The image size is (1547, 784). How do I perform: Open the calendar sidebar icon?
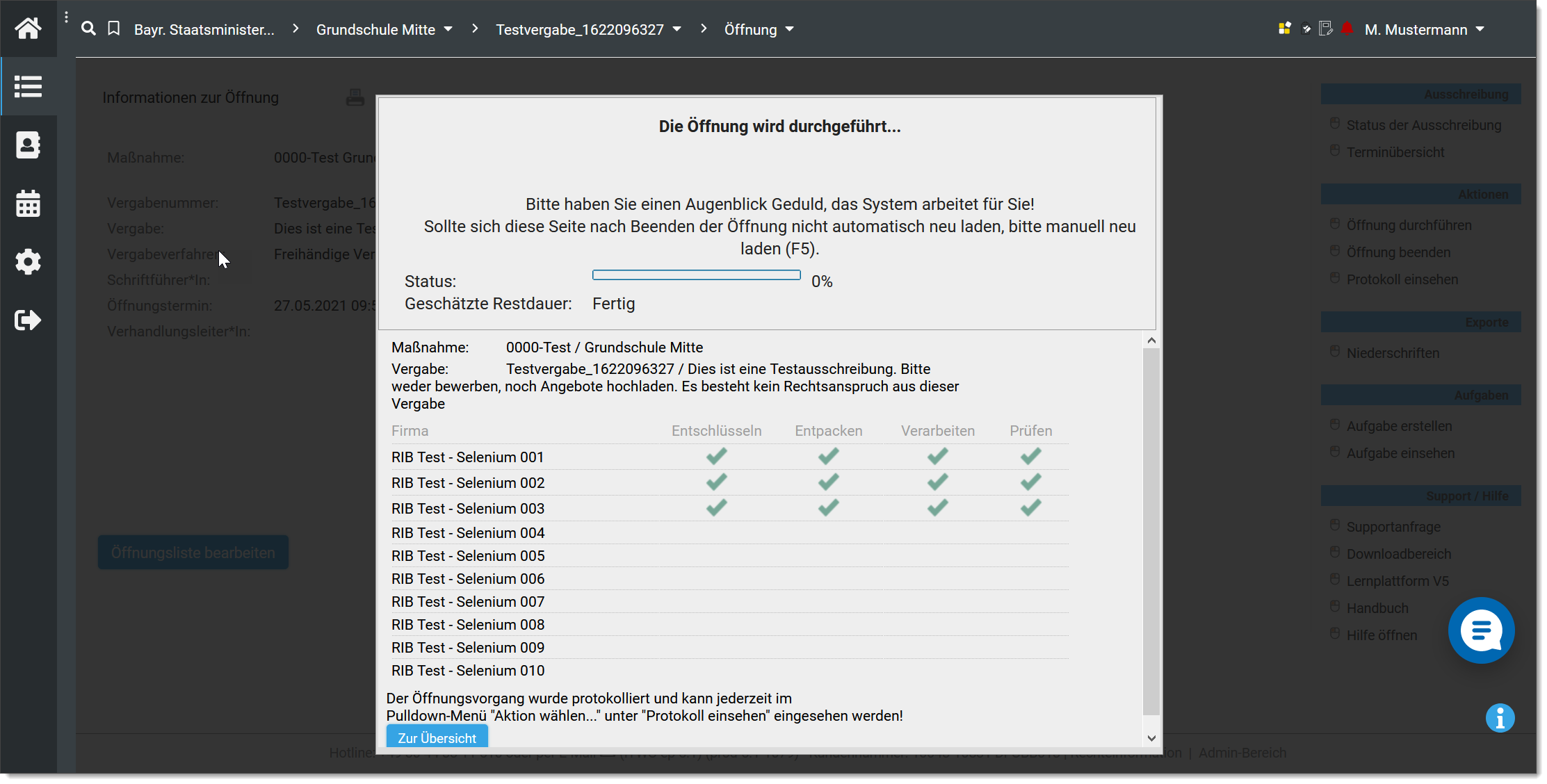pos(28,204)
